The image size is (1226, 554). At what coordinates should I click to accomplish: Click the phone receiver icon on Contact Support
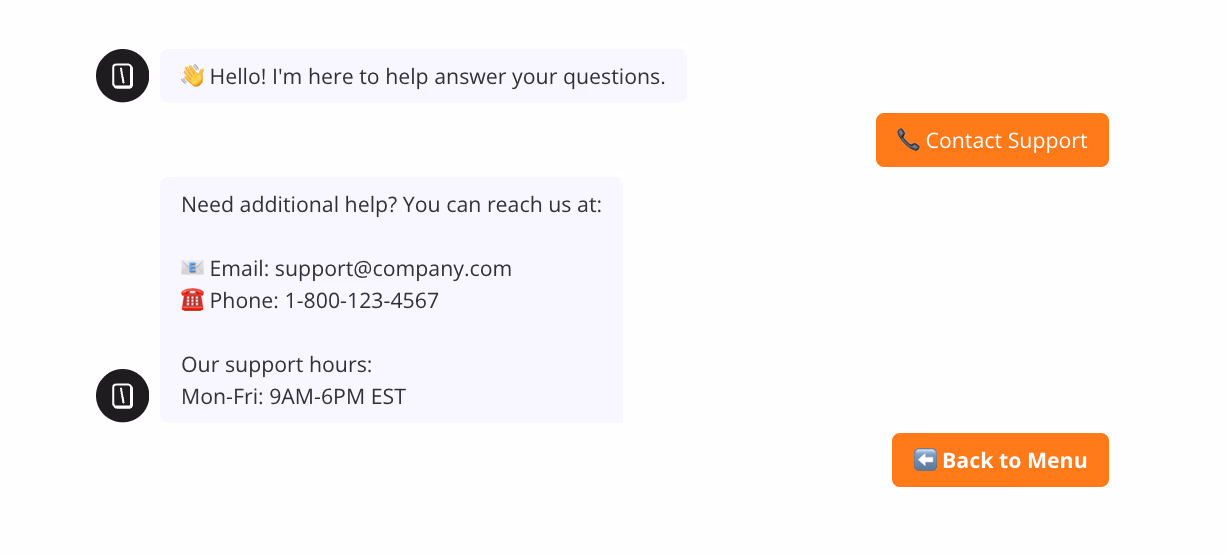(x=908, y=140)
